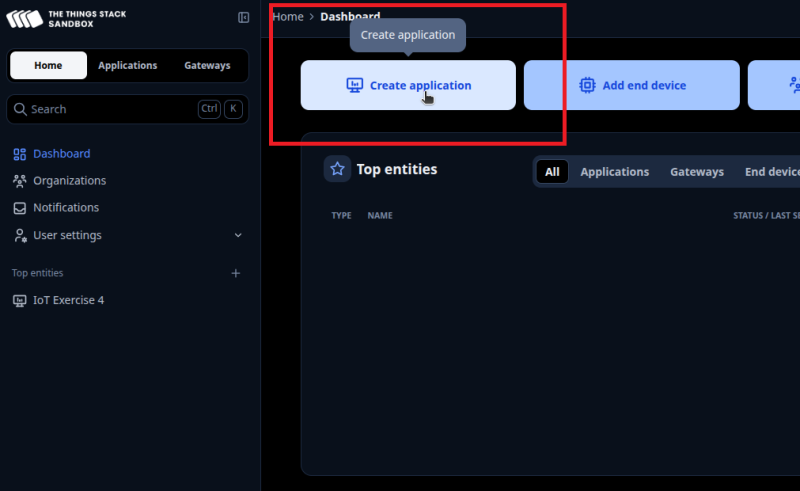Filter top entities by Gateways

(x=697, y=172)
